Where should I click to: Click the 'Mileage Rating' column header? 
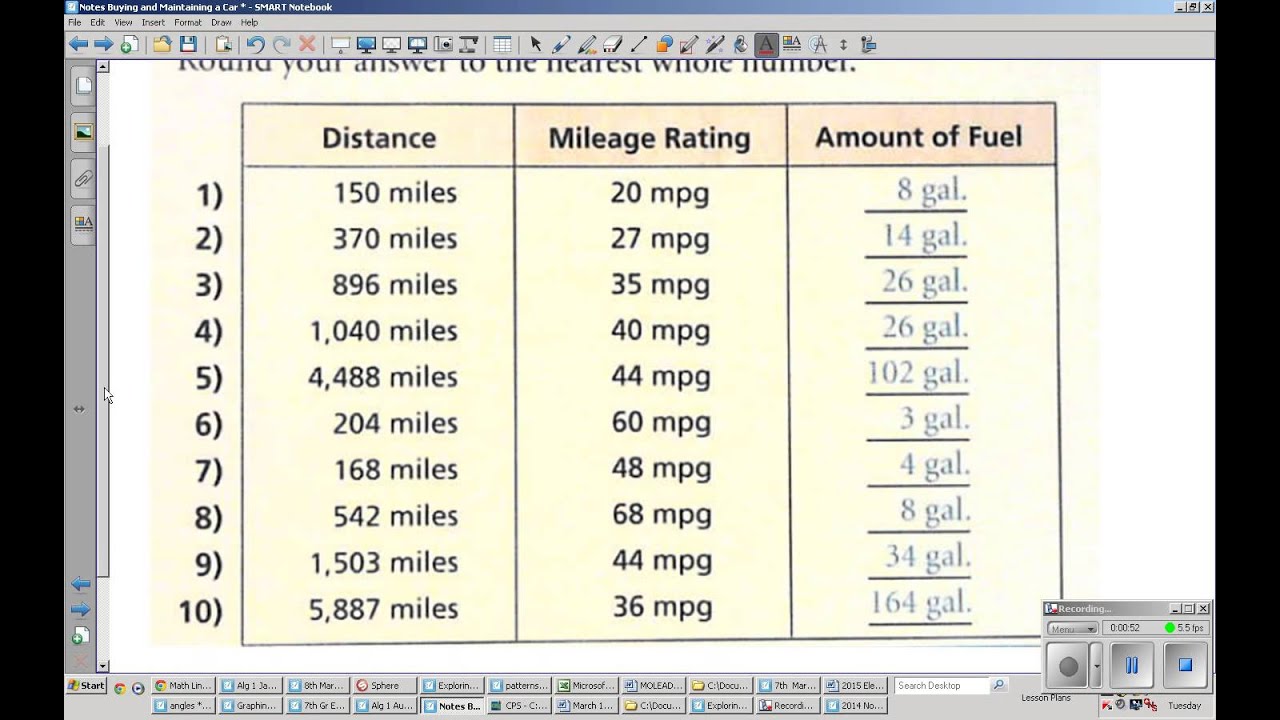pos(649,137)
